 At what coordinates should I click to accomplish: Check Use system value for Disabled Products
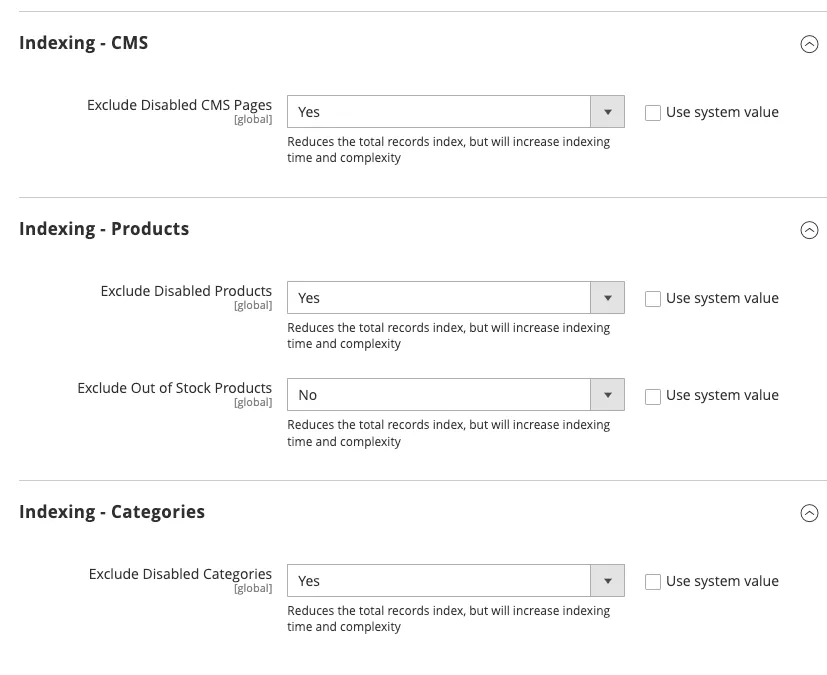pyautogui.click(x=652, y=299)
